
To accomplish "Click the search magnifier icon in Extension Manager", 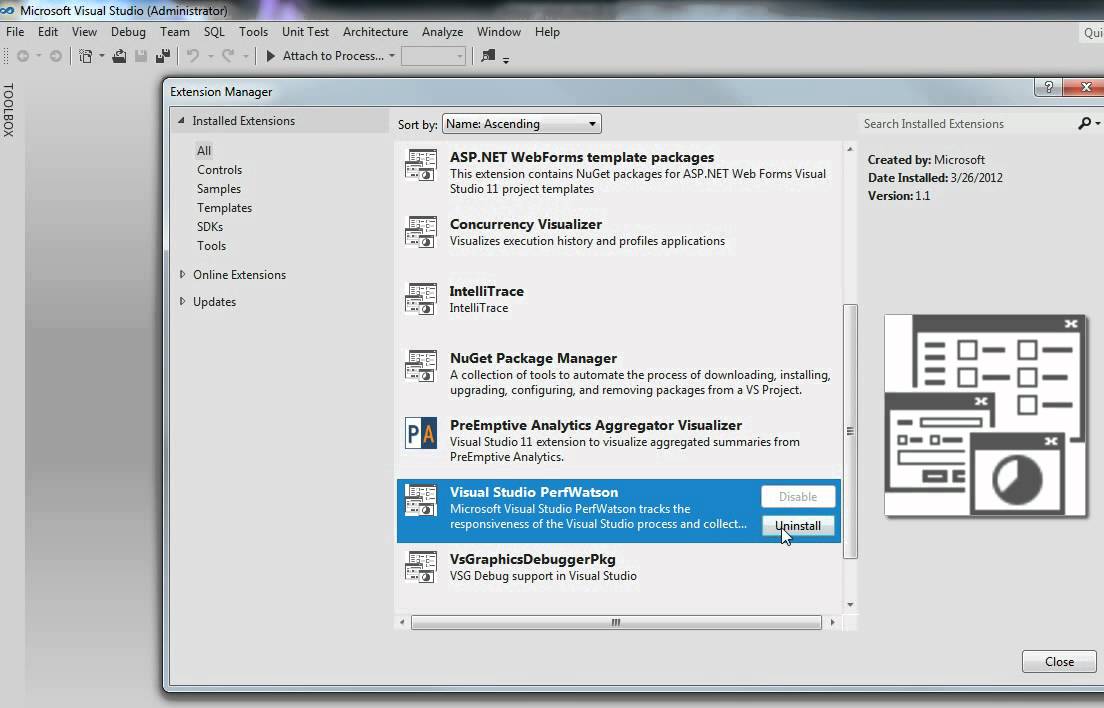I will [1084, 123].
